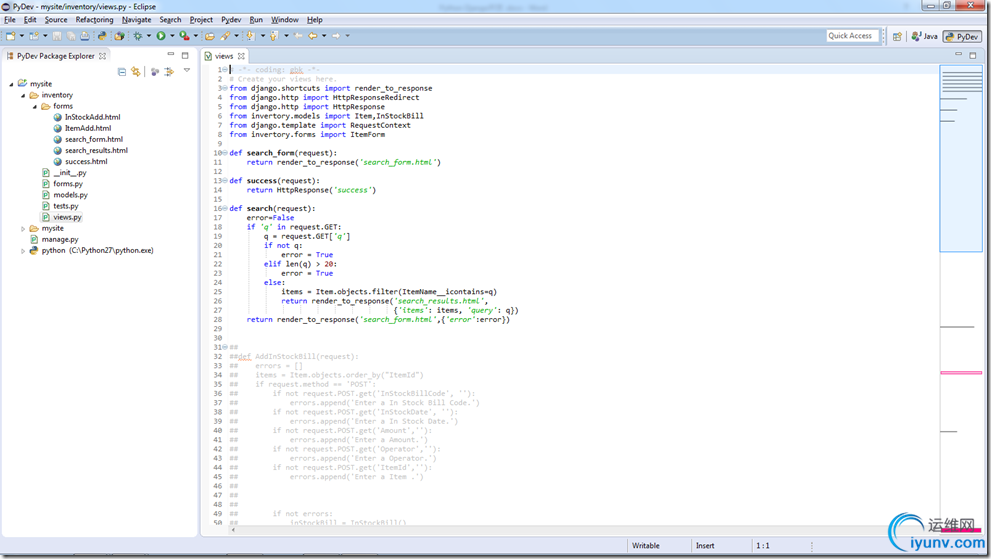
Task: Select search_results.html in the tree
Action: click(96, 150)
